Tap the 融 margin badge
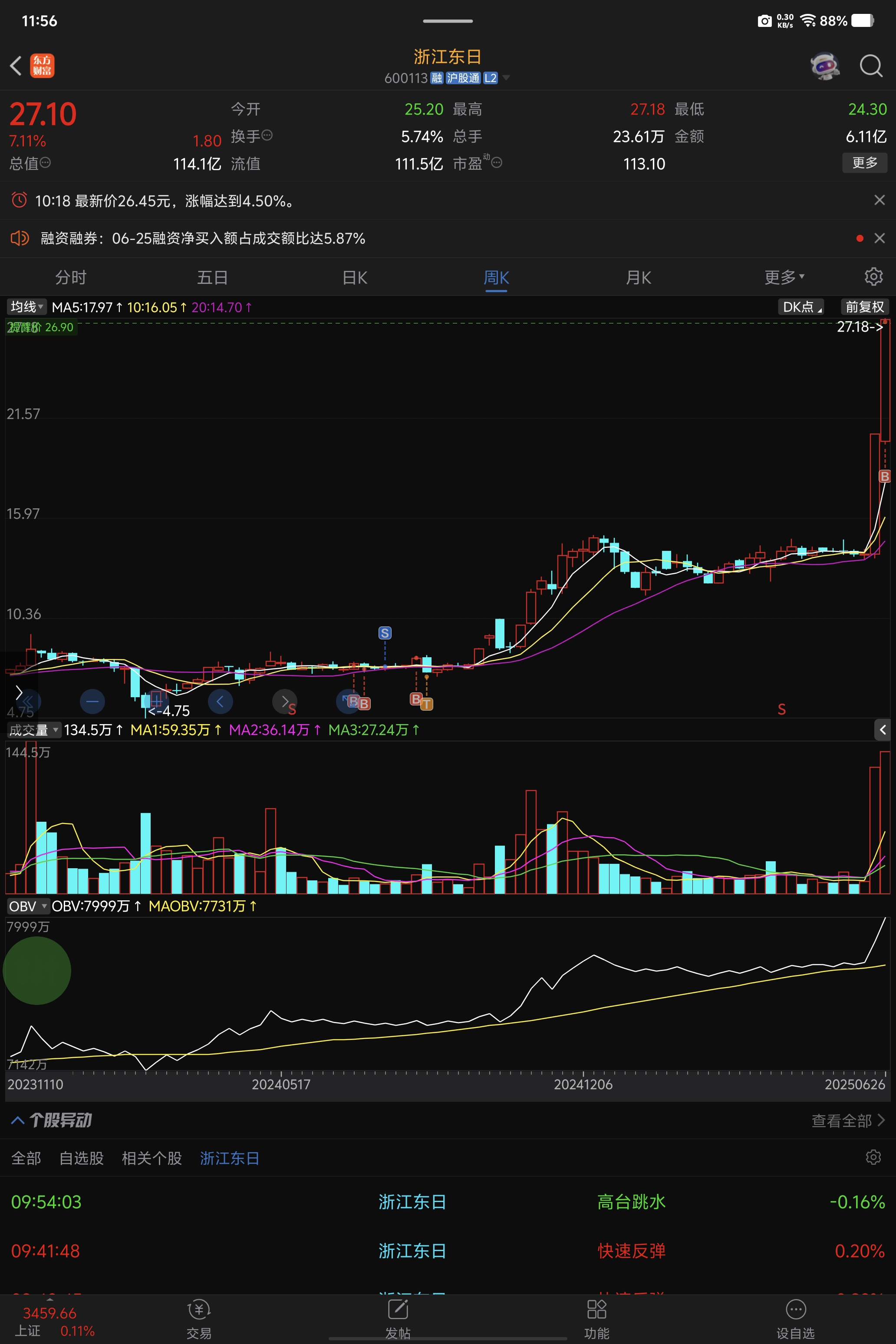Image resolution: width=896 pixels, height=1344 pixels. pos(437,78)
